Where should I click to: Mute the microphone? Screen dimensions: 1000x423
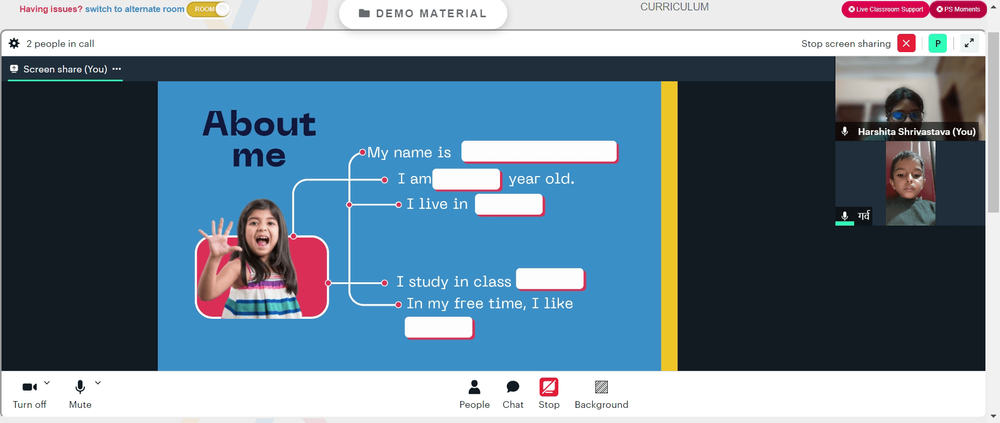pyautogui.click(x=80, y=394)
